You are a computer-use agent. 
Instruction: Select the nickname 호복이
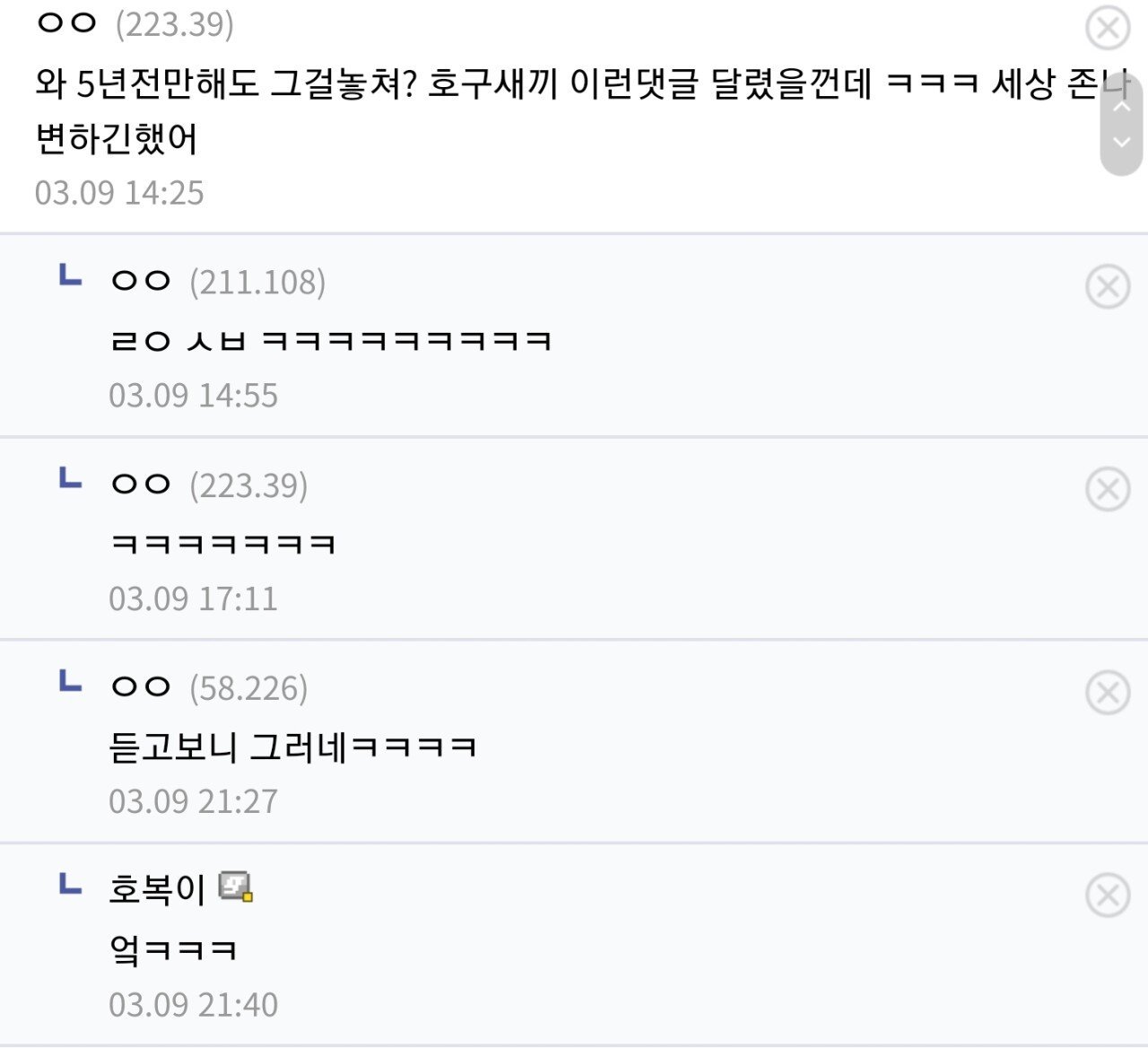(153, 890)
